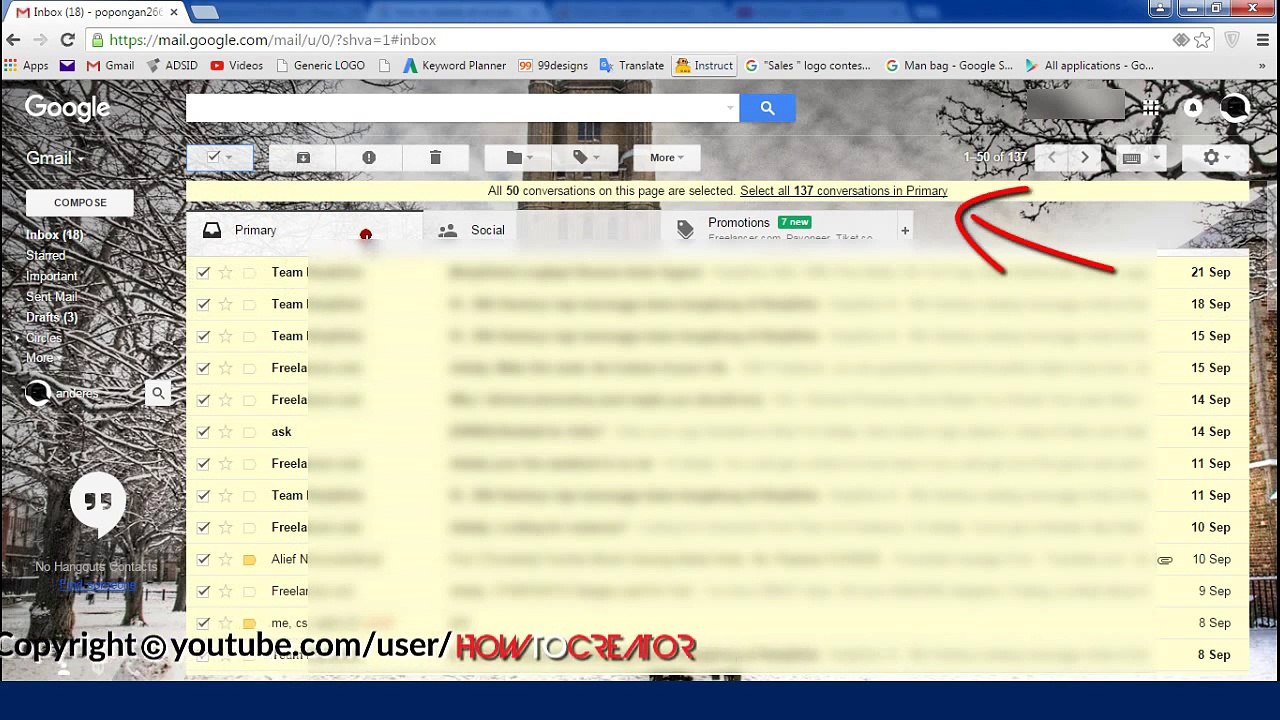Click Chrome back navigation arrow
The height and width of the screenshot is (720, 1280).
13,40
